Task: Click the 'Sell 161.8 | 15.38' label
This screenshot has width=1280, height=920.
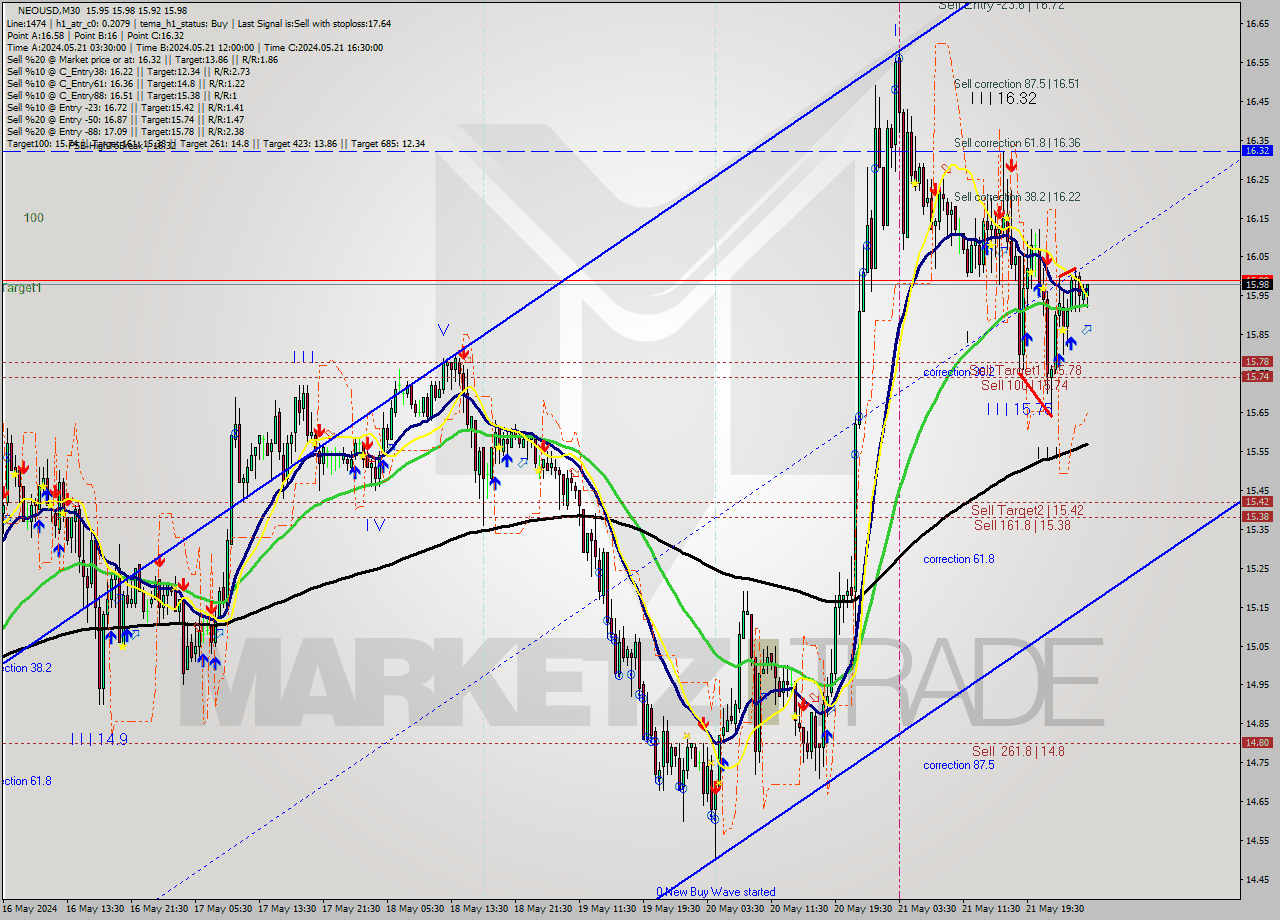Action: point(1022,525)
